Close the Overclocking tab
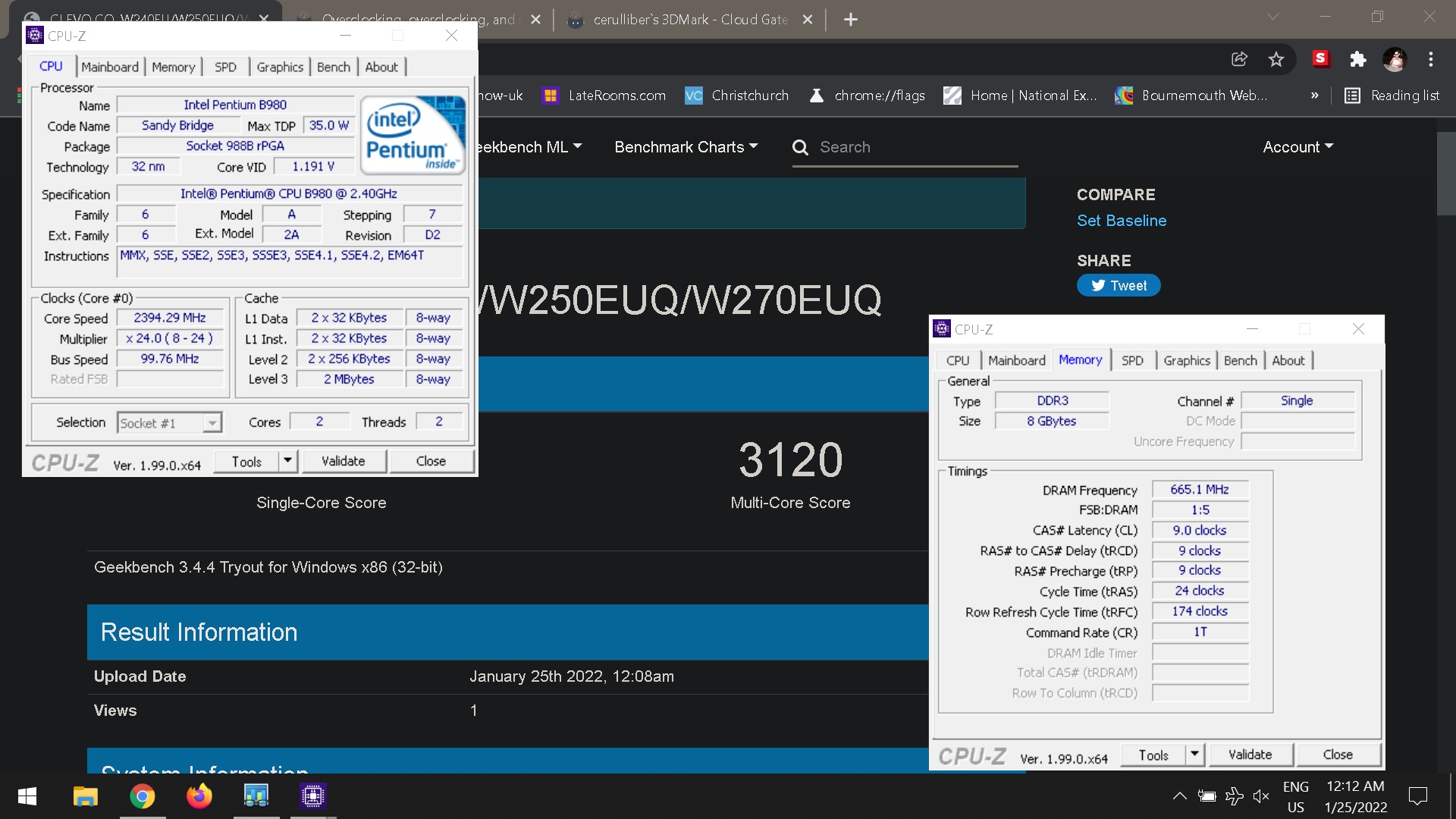 536,20
